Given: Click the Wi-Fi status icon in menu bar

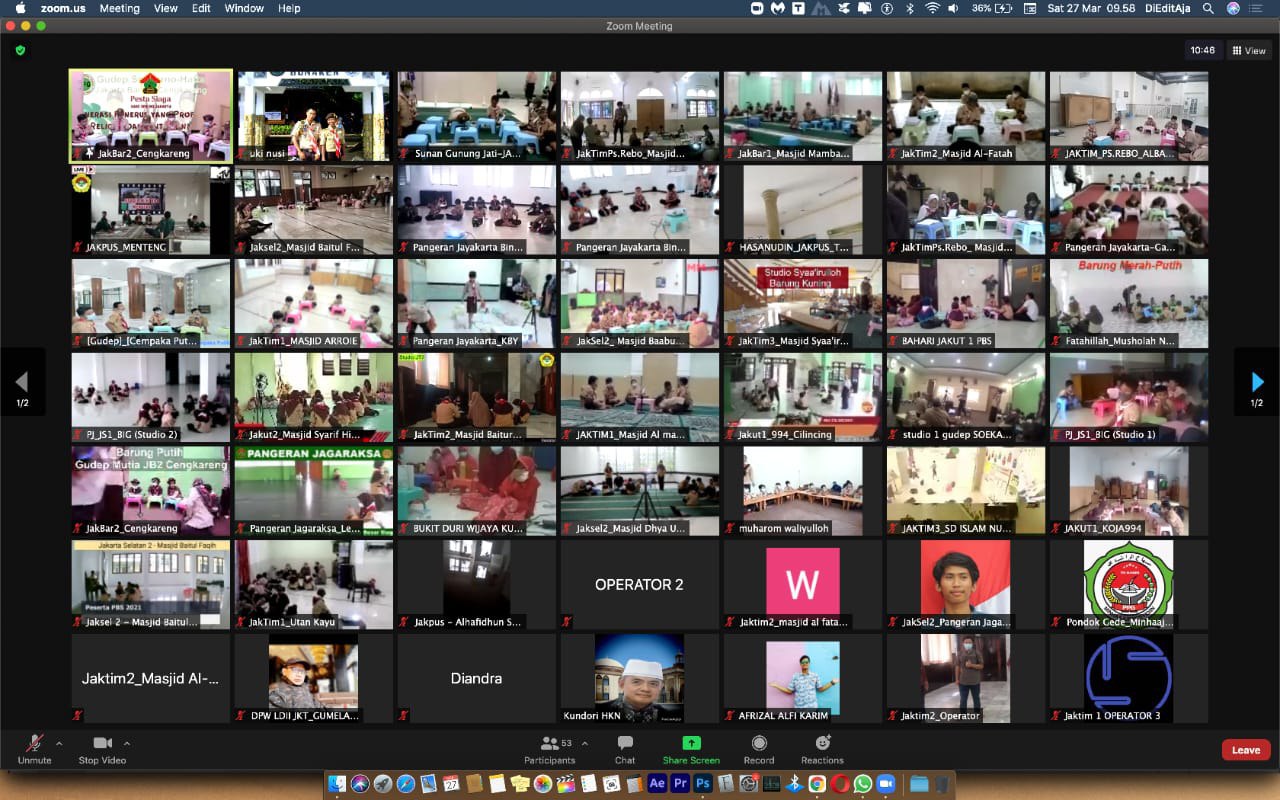Looking at the screenshot, I should [x=932, y=8].
